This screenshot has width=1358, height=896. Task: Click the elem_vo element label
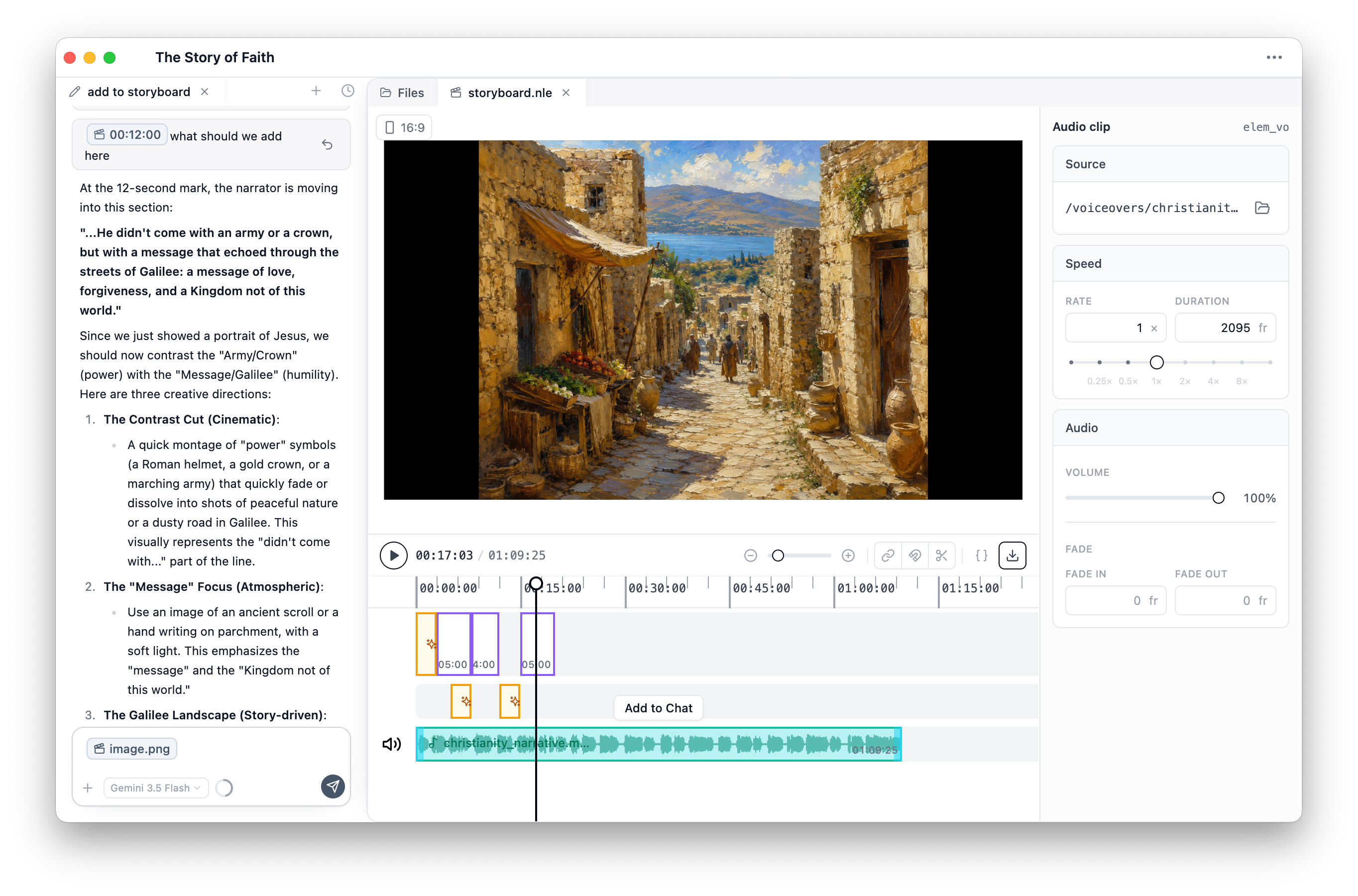[1265, 127]
